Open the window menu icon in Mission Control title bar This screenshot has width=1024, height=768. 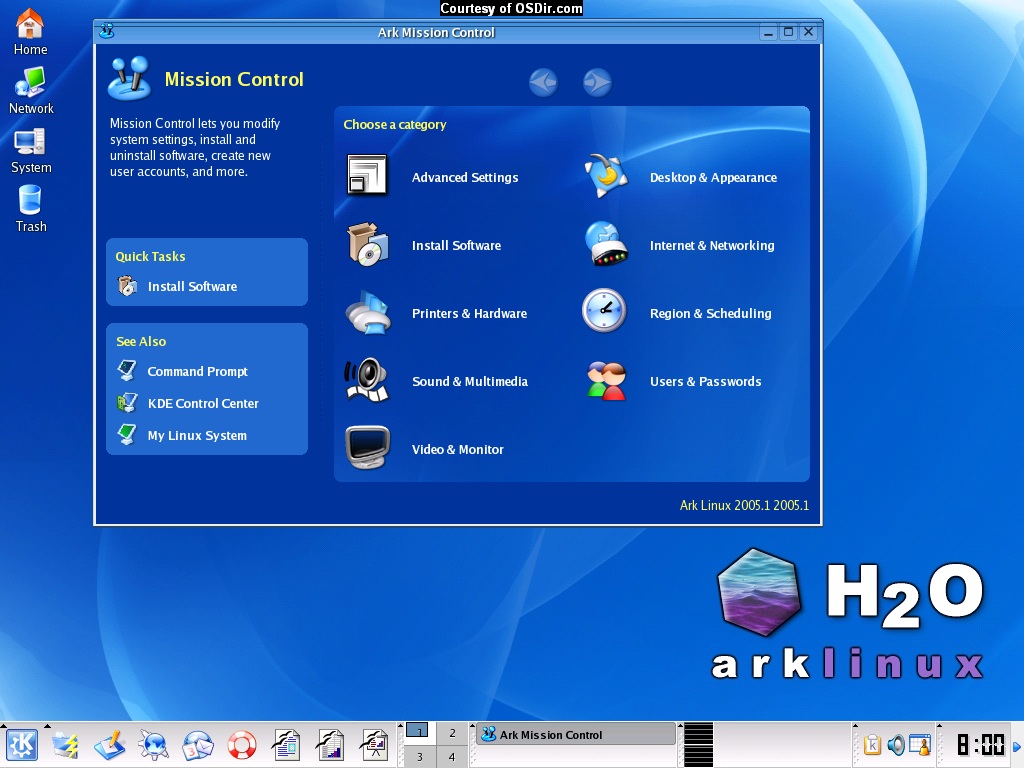(106, 31)
